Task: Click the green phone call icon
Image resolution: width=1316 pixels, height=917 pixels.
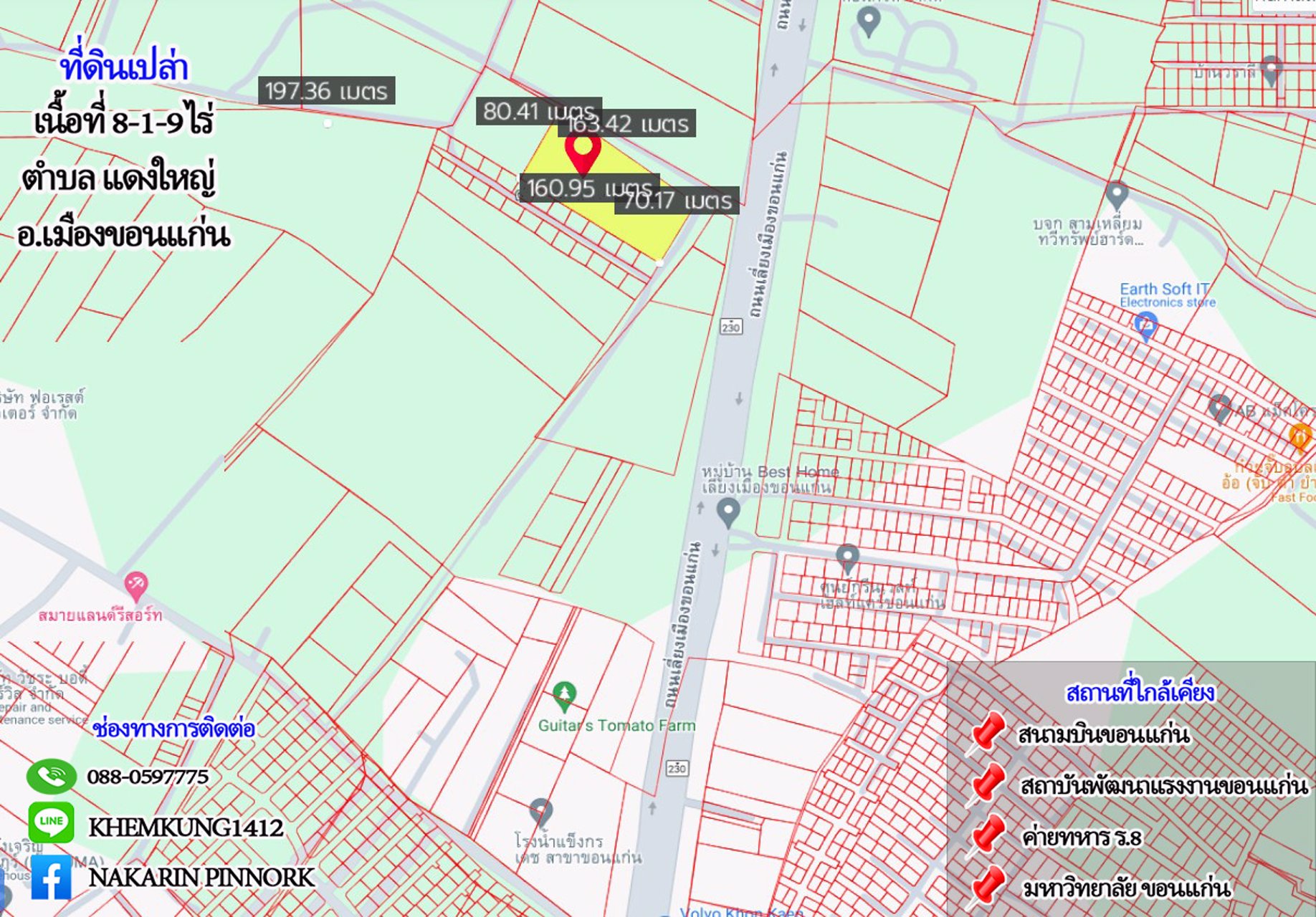Action: point(51,777)
